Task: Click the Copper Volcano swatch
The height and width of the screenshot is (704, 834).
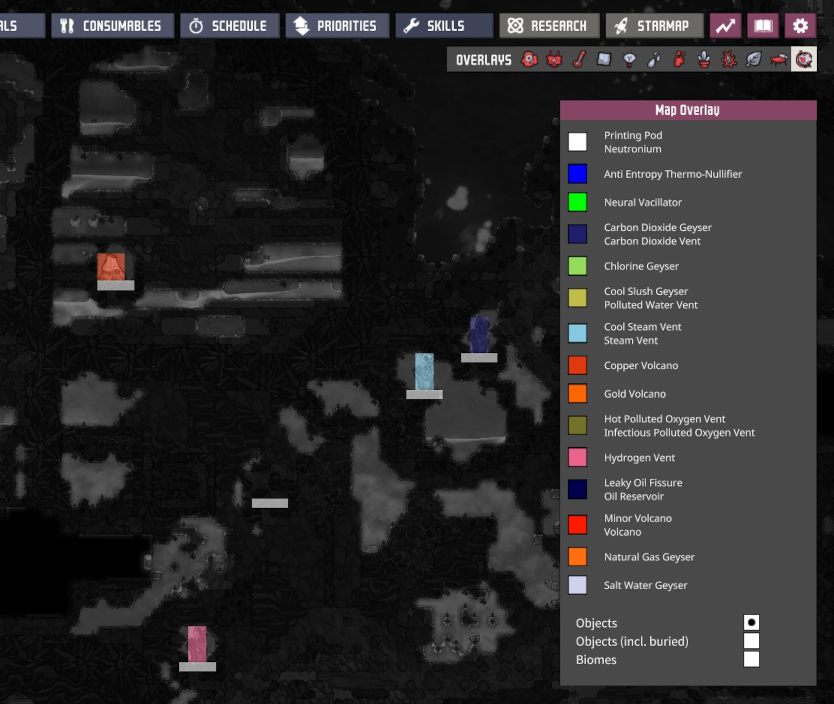Action: [x=577, y=365]
